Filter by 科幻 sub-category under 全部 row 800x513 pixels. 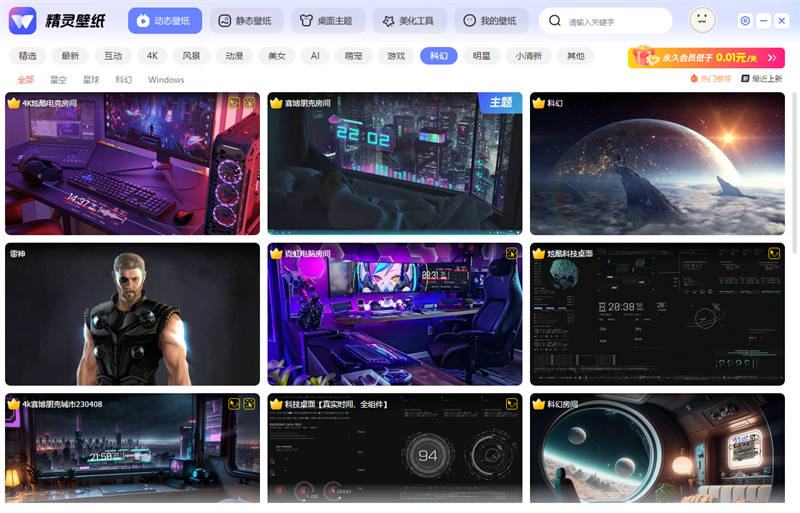[123, 80]
